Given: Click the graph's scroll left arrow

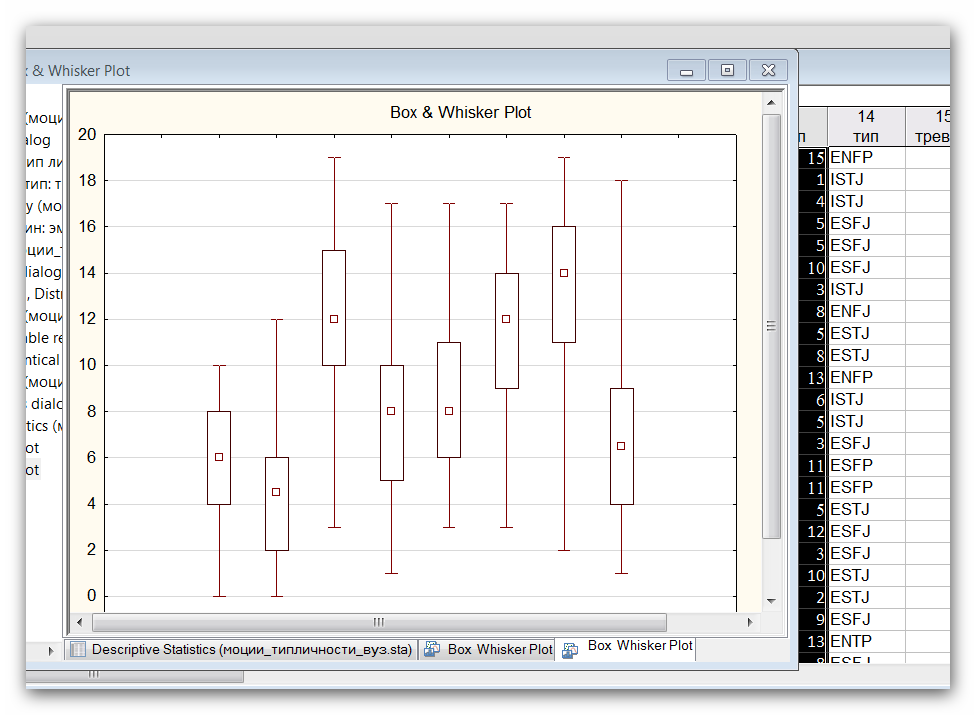Looking at the screenshot, I should 80,622.
